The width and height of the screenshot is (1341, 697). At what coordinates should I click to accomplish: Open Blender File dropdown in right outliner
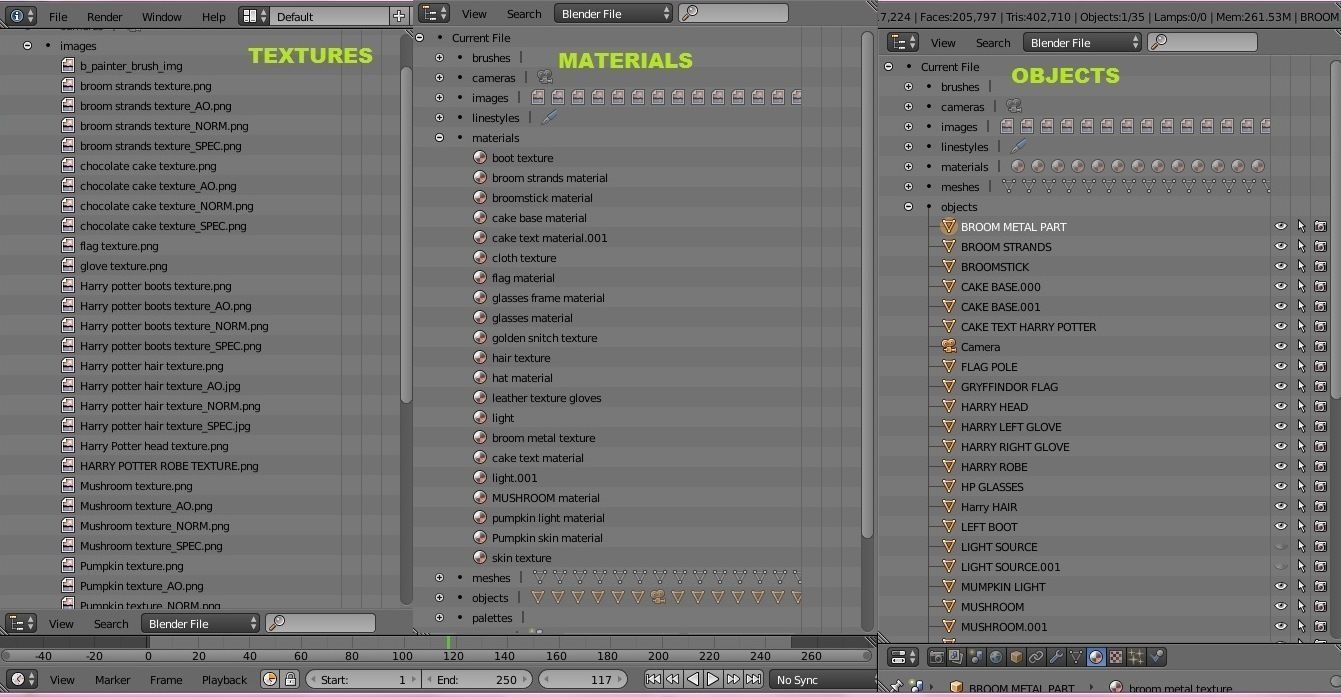coord(1082,42)
